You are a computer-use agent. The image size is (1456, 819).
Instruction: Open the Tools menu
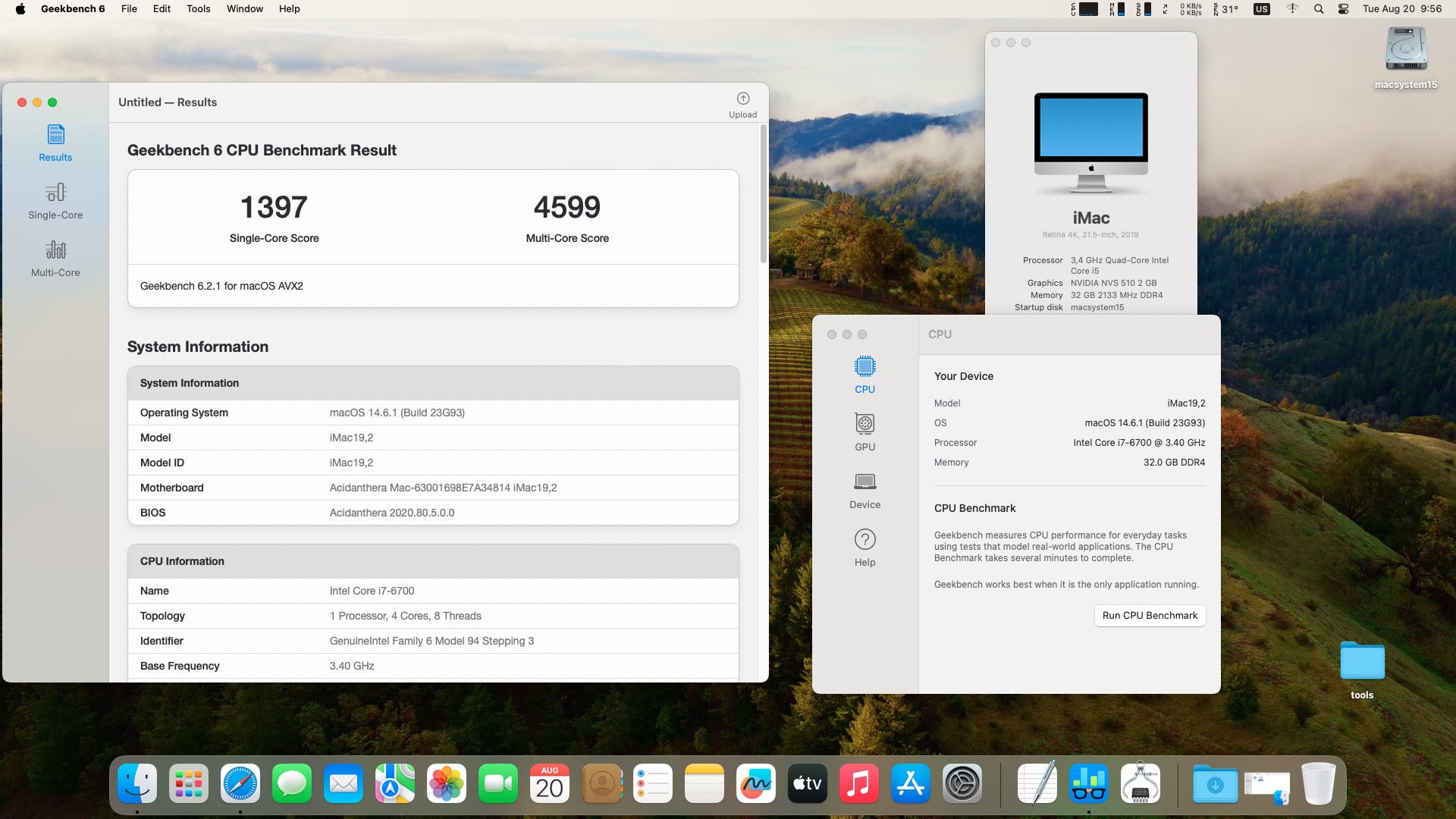199,9
